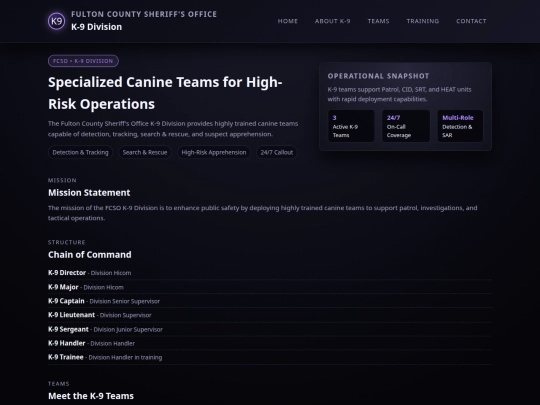This screenshot has height=405, width=540.
Task: Select the K-9 Sergeant row
Action: point(270,329)
